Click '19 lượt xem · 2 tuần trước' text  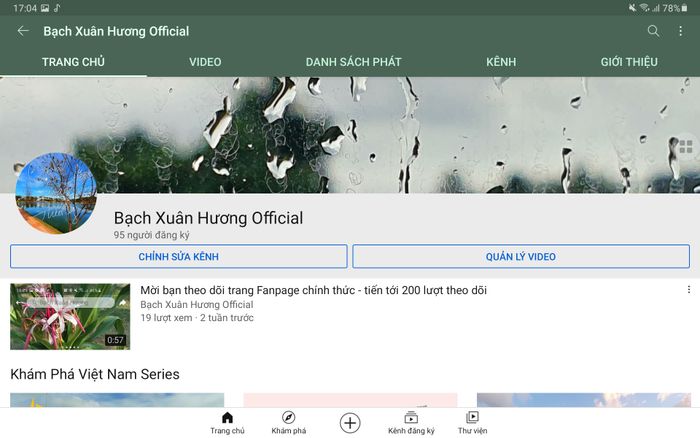(197, 318)
